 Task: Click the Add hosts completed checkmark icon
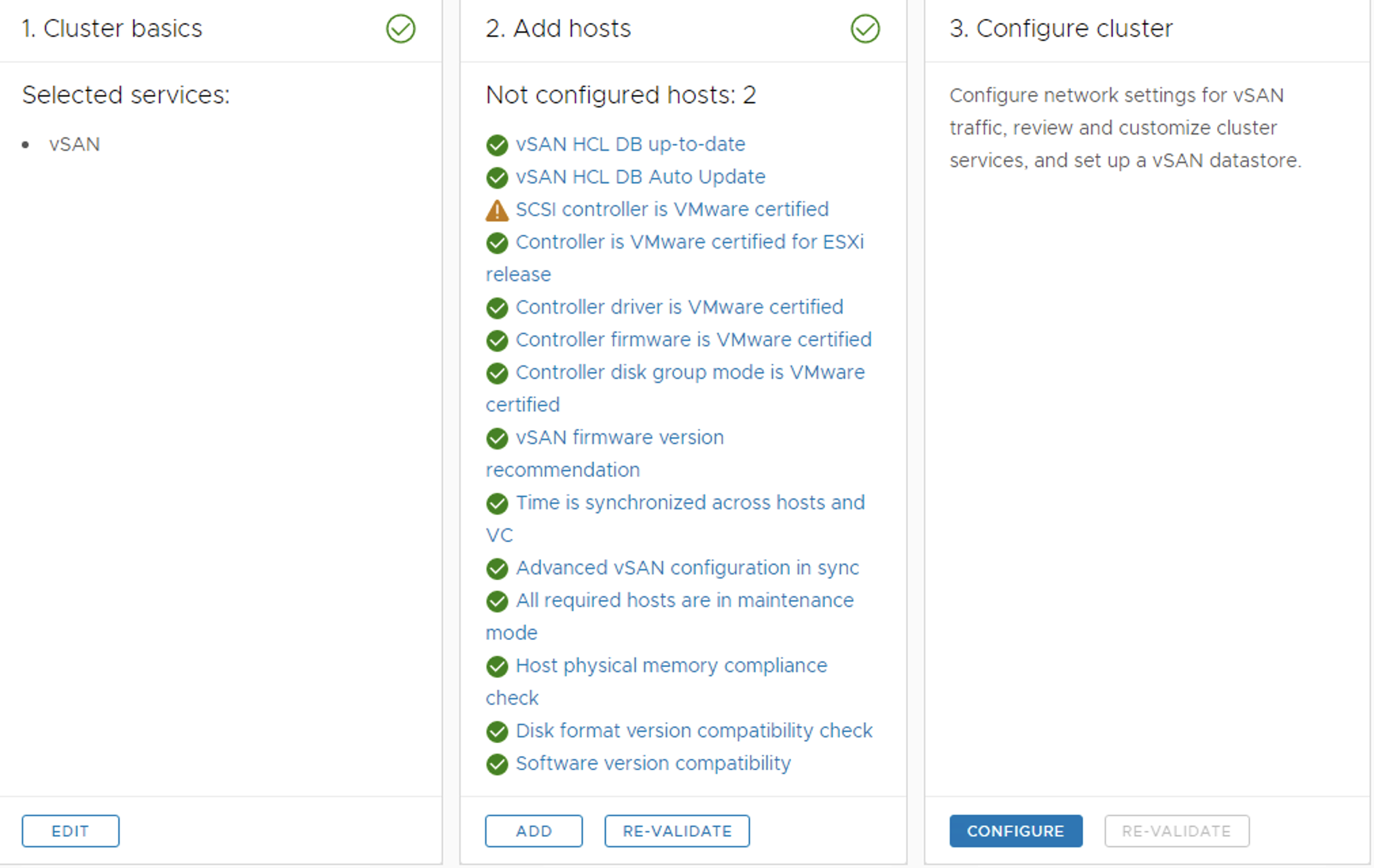pyautogui.click(x=865, y=29)
